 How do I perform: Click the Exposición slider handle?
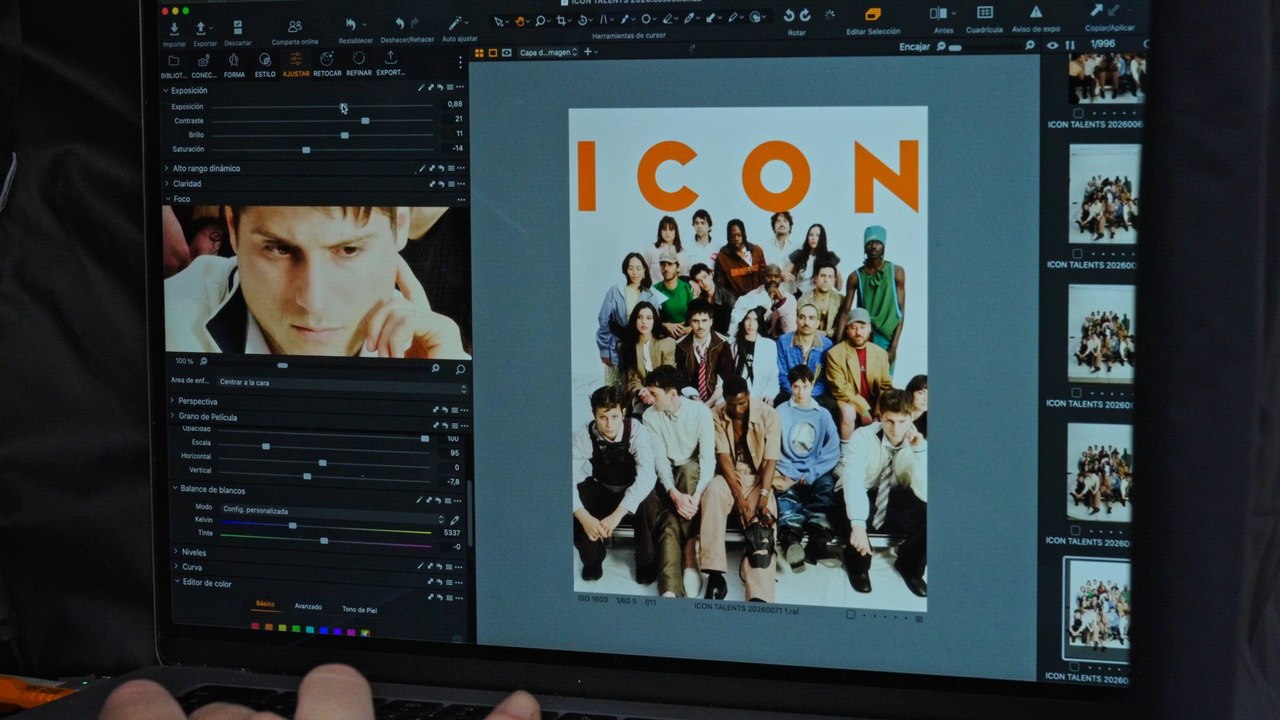(343, 107)
